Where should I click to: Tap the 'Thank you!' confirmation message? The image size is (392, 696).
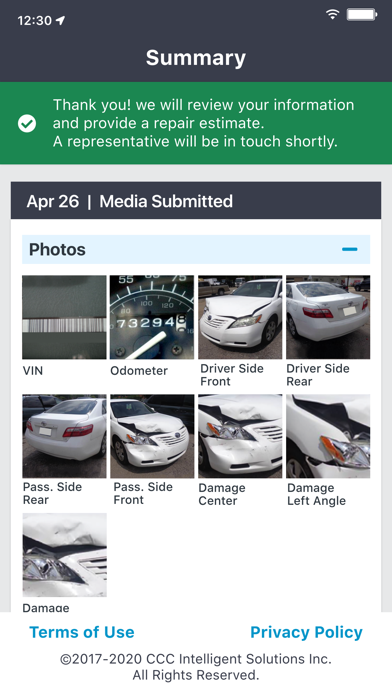tap(203, 123)
